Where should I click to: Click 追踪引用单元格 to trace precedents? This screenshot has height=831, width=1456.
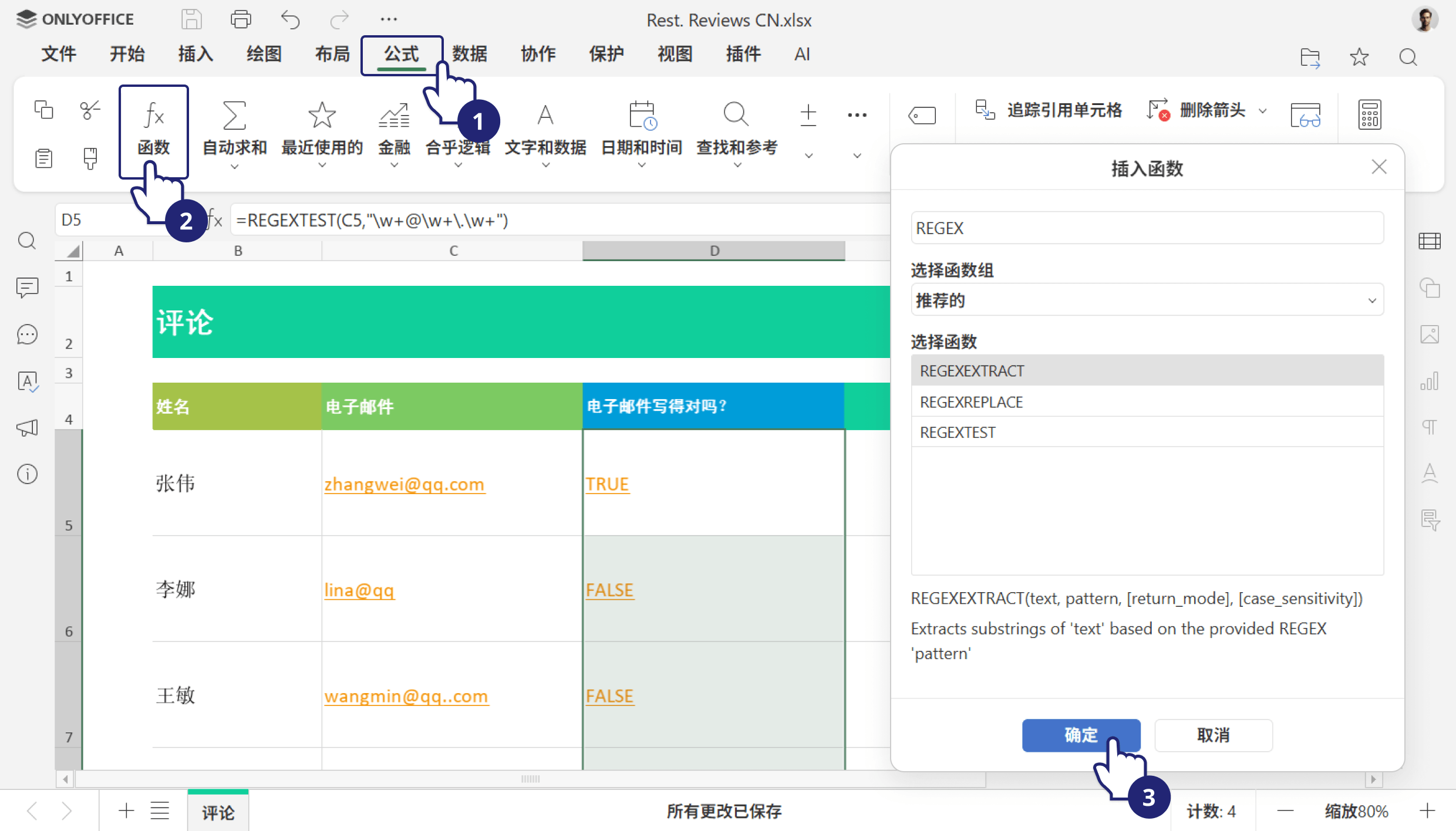click(x=1064, y=110)
